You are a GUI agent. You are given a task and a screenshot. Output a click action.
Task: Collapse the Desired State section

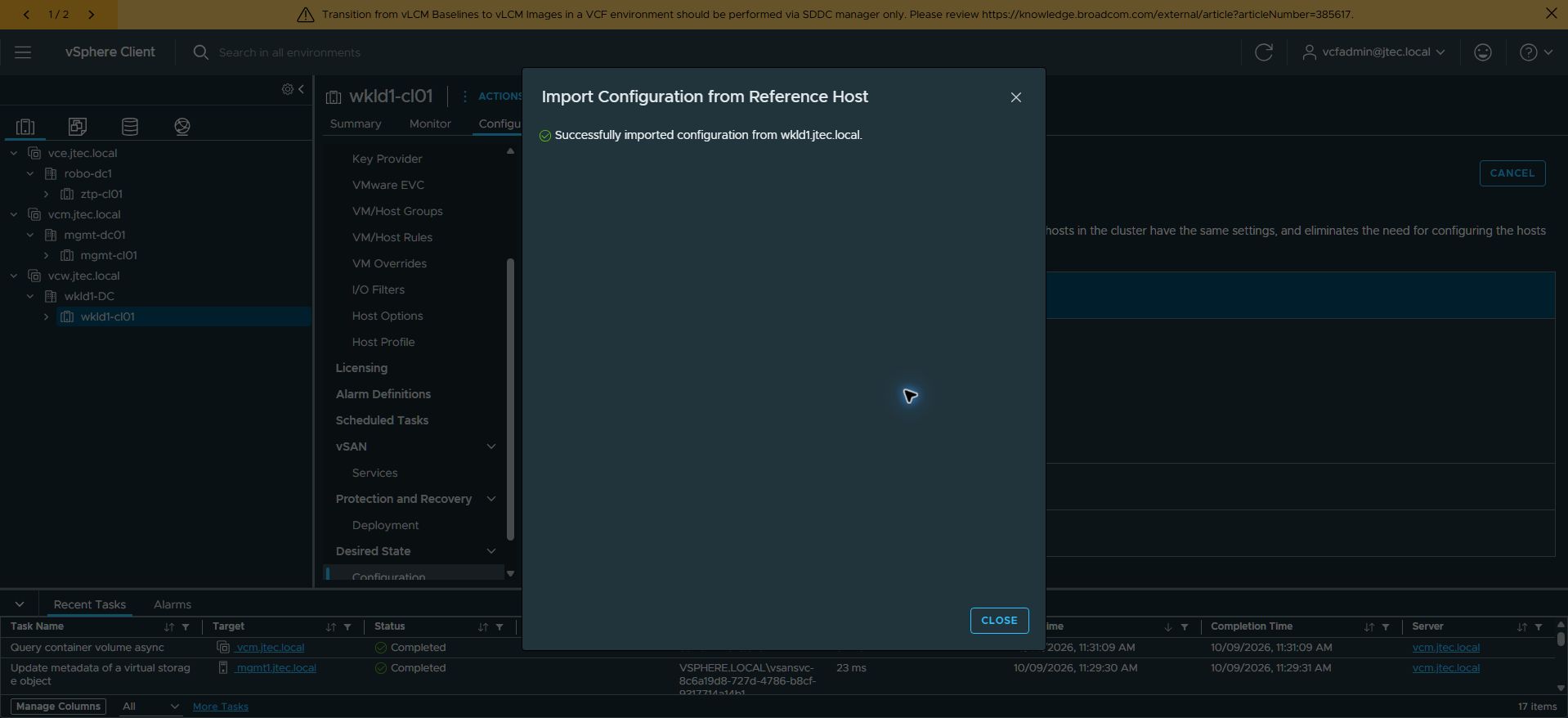coord(491,551)
